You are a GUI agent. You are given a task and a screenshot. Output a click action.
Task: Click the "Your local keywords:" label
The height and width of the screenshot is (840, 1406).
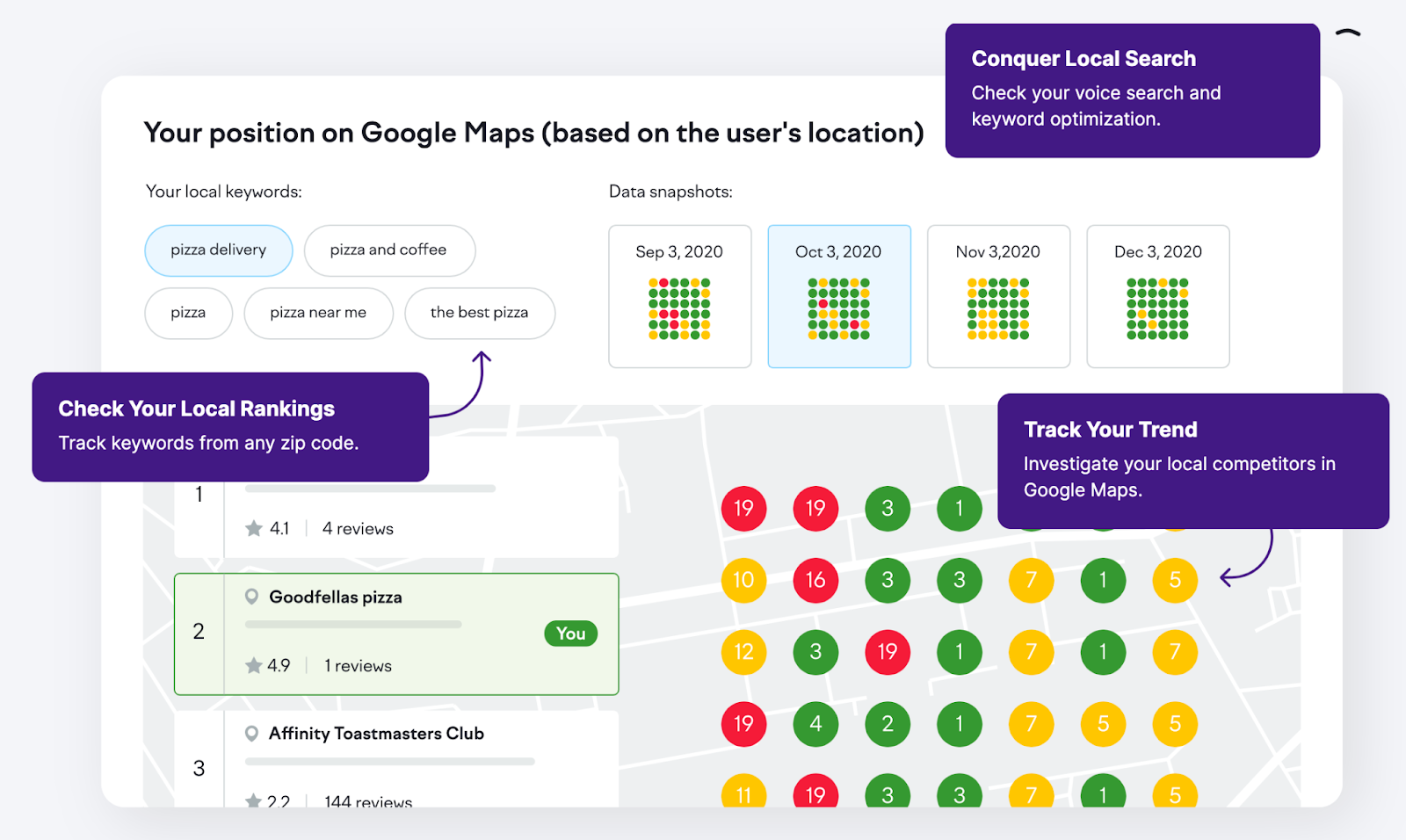224,192
